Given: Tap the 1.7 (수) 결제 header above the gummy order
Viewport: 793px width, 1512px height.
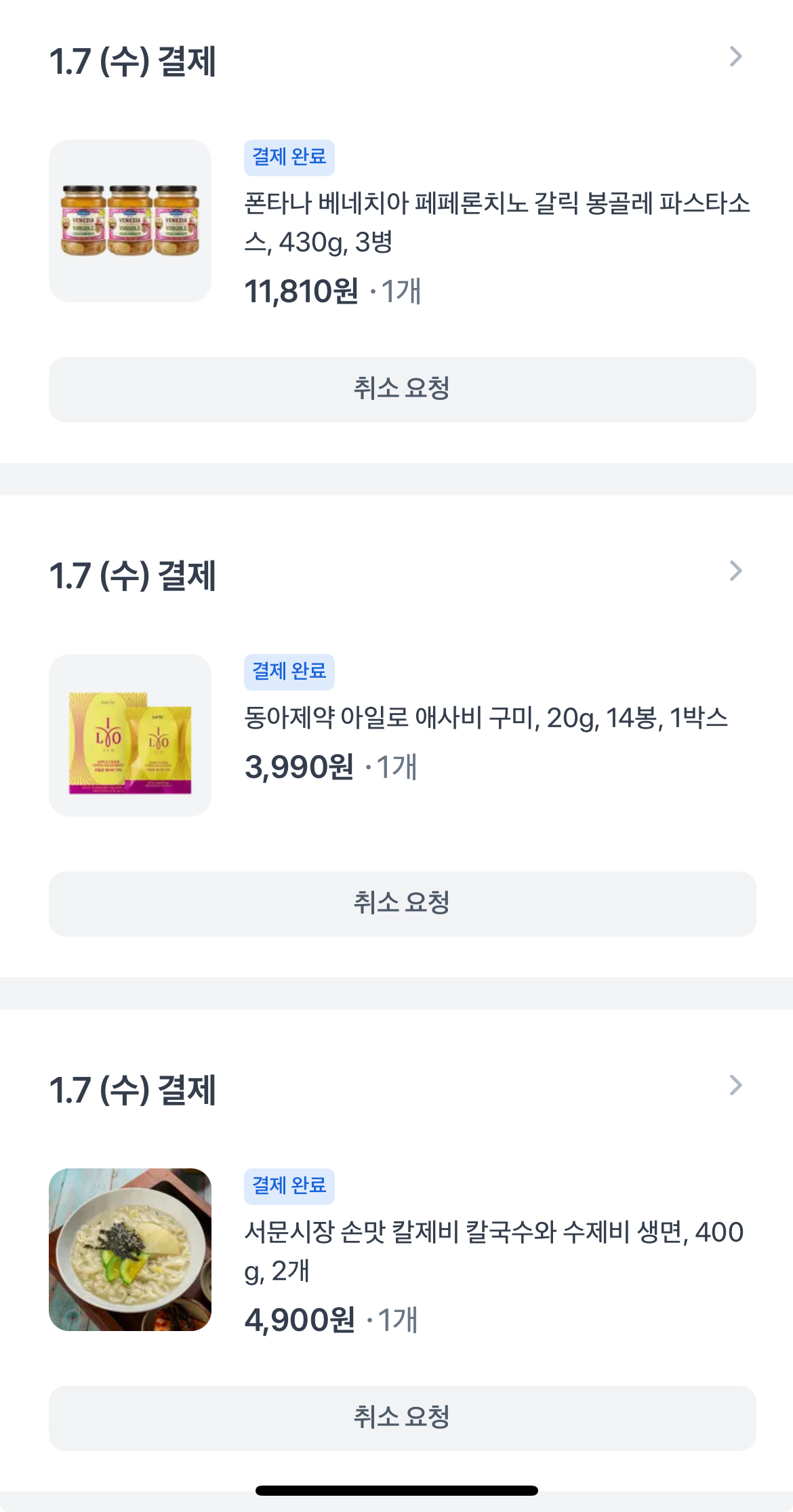Looking at the screenshot, I should [x=133, y=575].
